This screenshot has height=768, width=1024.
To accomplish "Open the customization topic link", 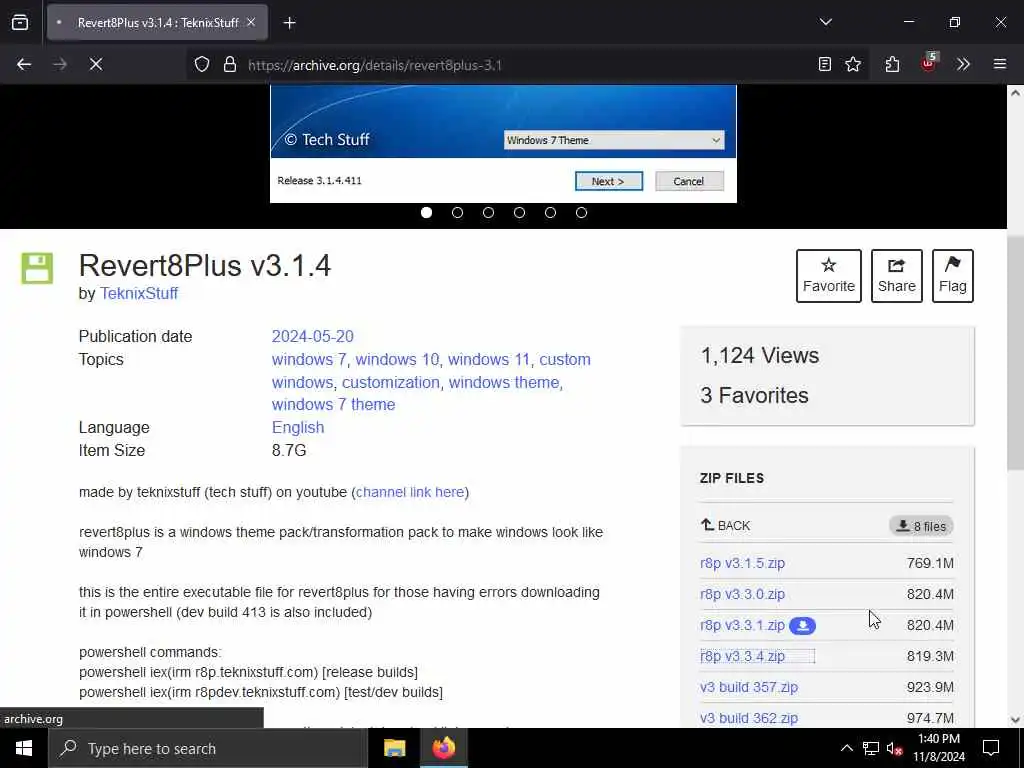I will click(x=391, y=382).
